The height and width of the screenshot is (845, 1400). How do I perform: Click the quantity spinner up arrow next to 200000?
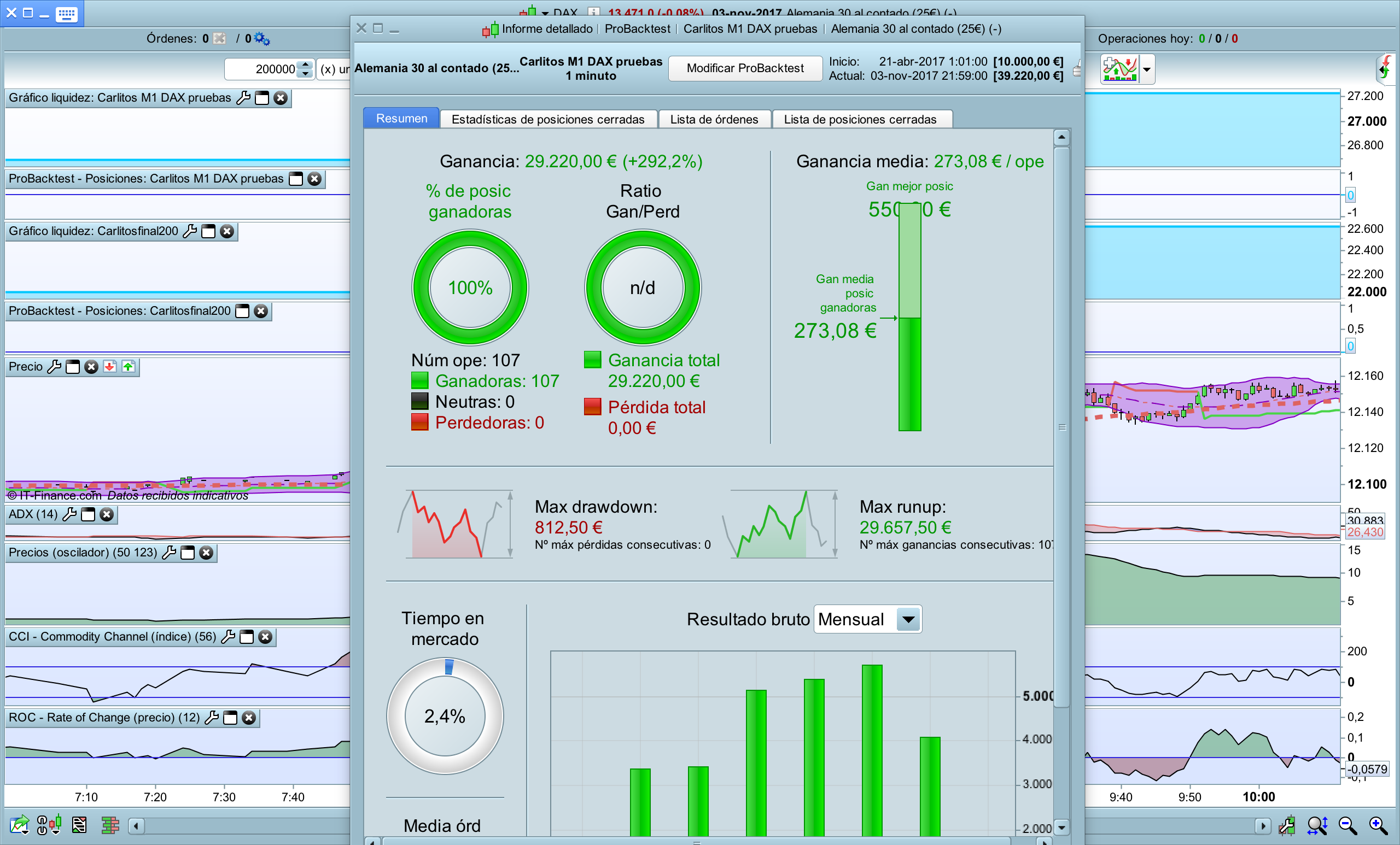point(306,64)
